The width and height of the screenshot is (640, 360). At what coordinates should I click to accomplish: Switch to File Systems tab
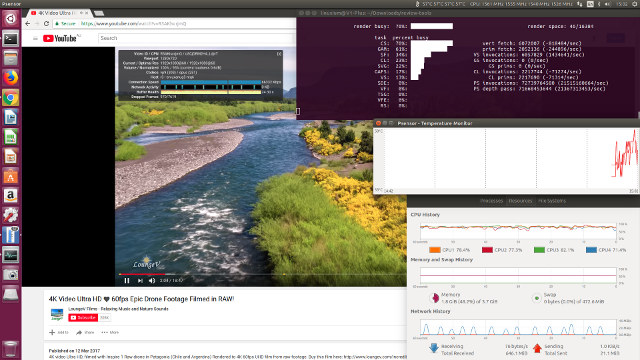click(551, 201)
